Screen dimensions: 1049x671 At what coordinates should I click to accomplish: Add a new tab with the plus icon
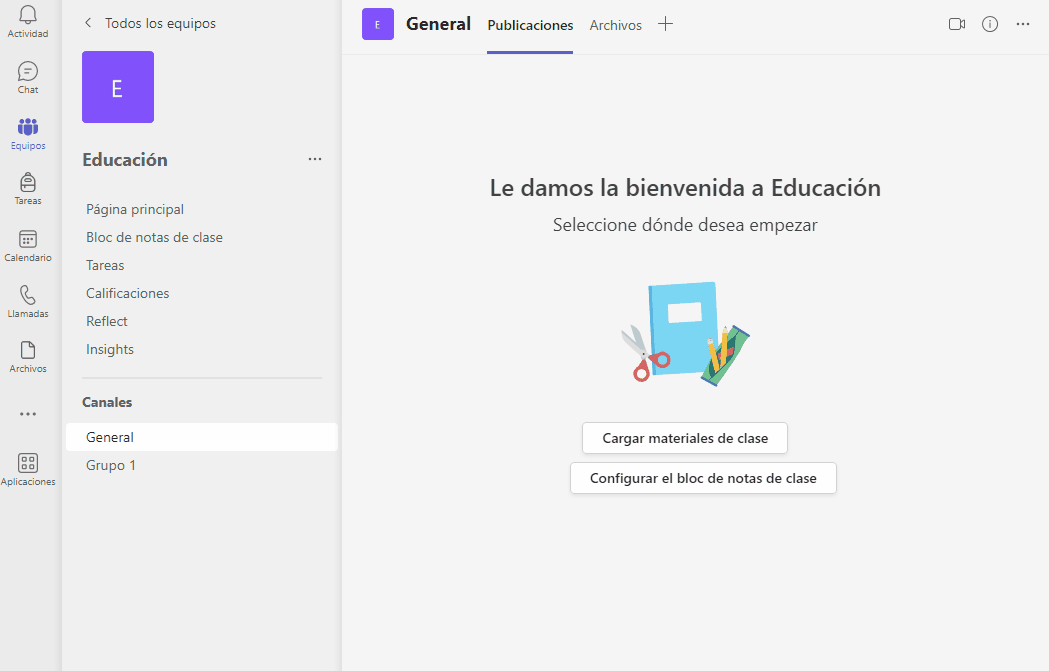[x=665, y=24]
